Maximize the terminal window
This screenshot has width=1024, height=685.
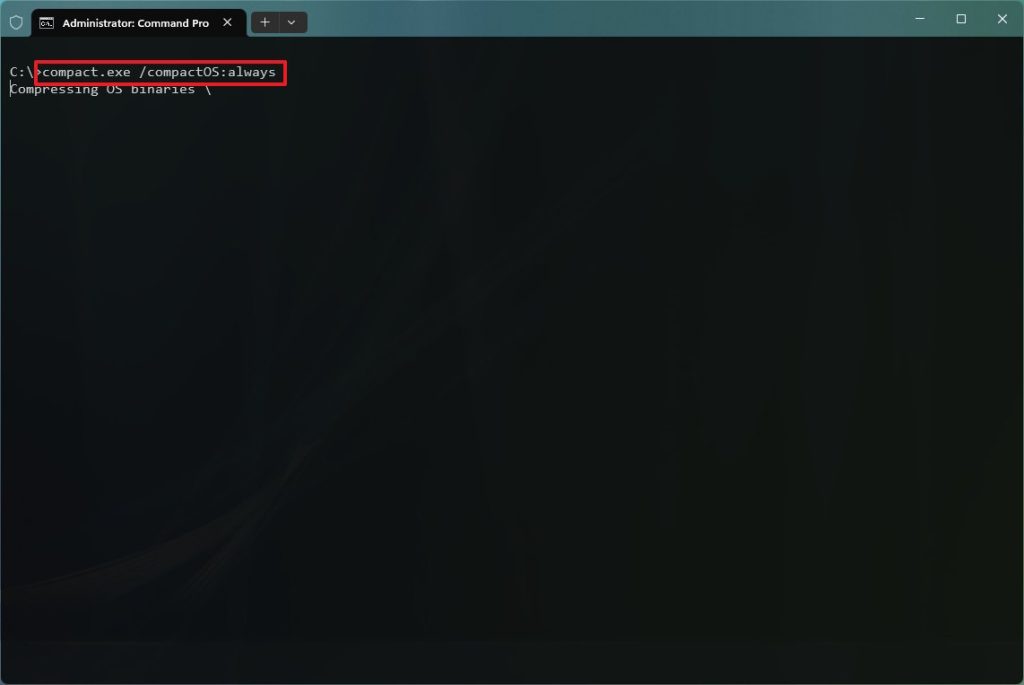coord(961,19)
